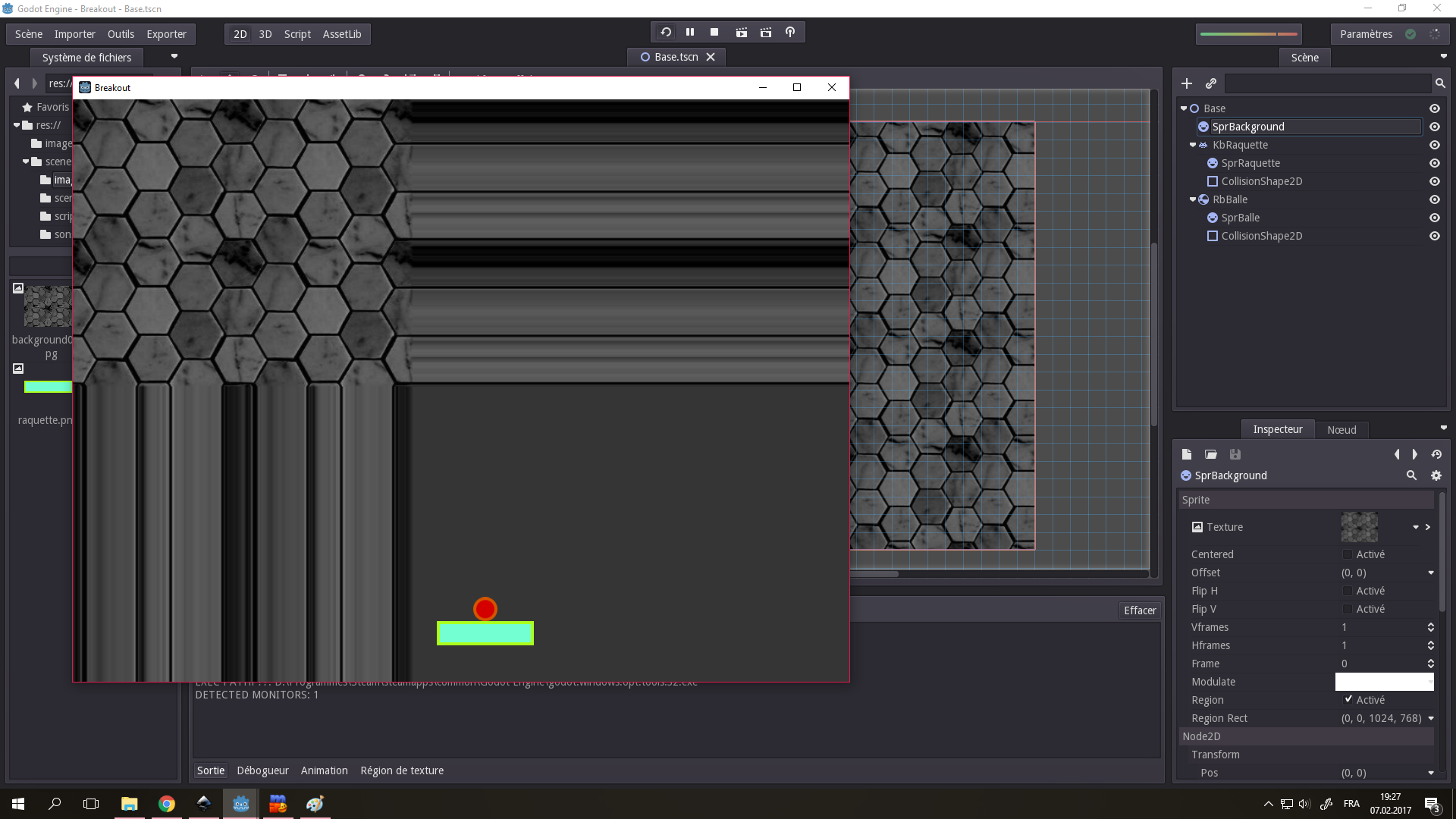Open the Région de texture panel
Viewport: 1456px width, 819px height.
(402, 770)
